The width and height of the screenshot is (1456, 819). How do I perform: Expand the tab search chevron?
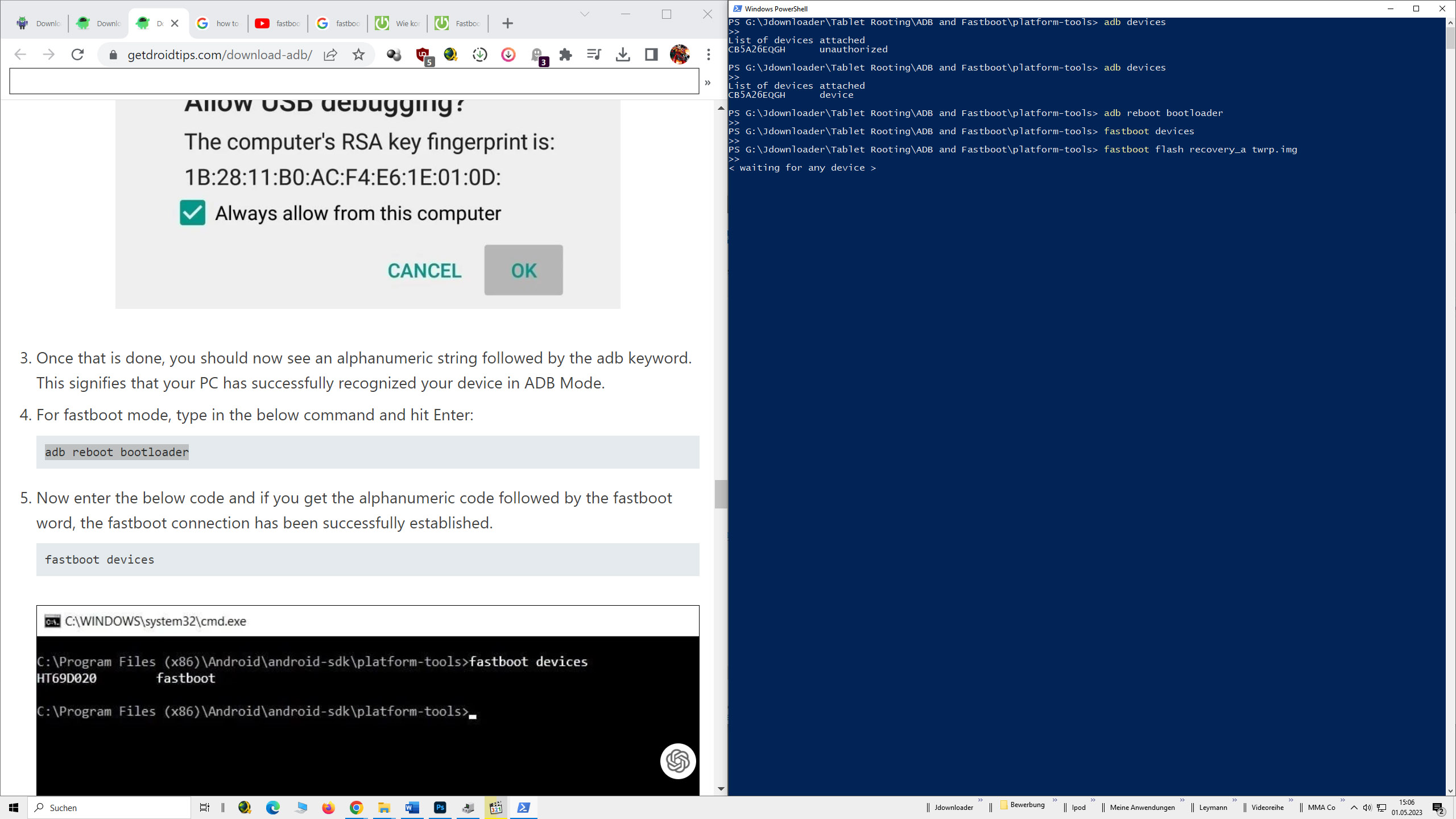pyautogui.click(x=584, y=14)
